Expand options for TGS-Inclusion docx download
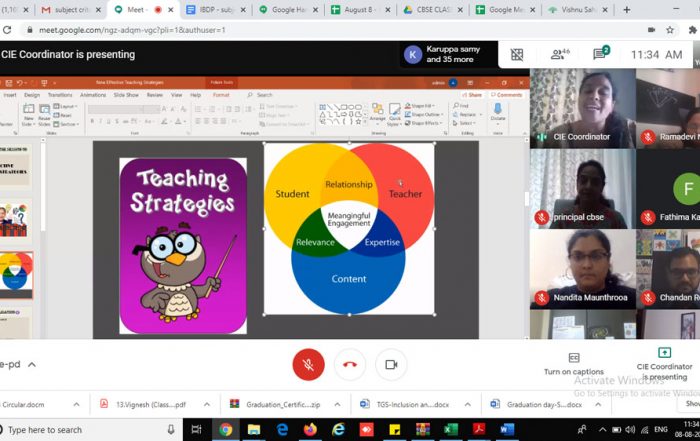The width and height of the screenshot is (700, 441). (467, 404)
